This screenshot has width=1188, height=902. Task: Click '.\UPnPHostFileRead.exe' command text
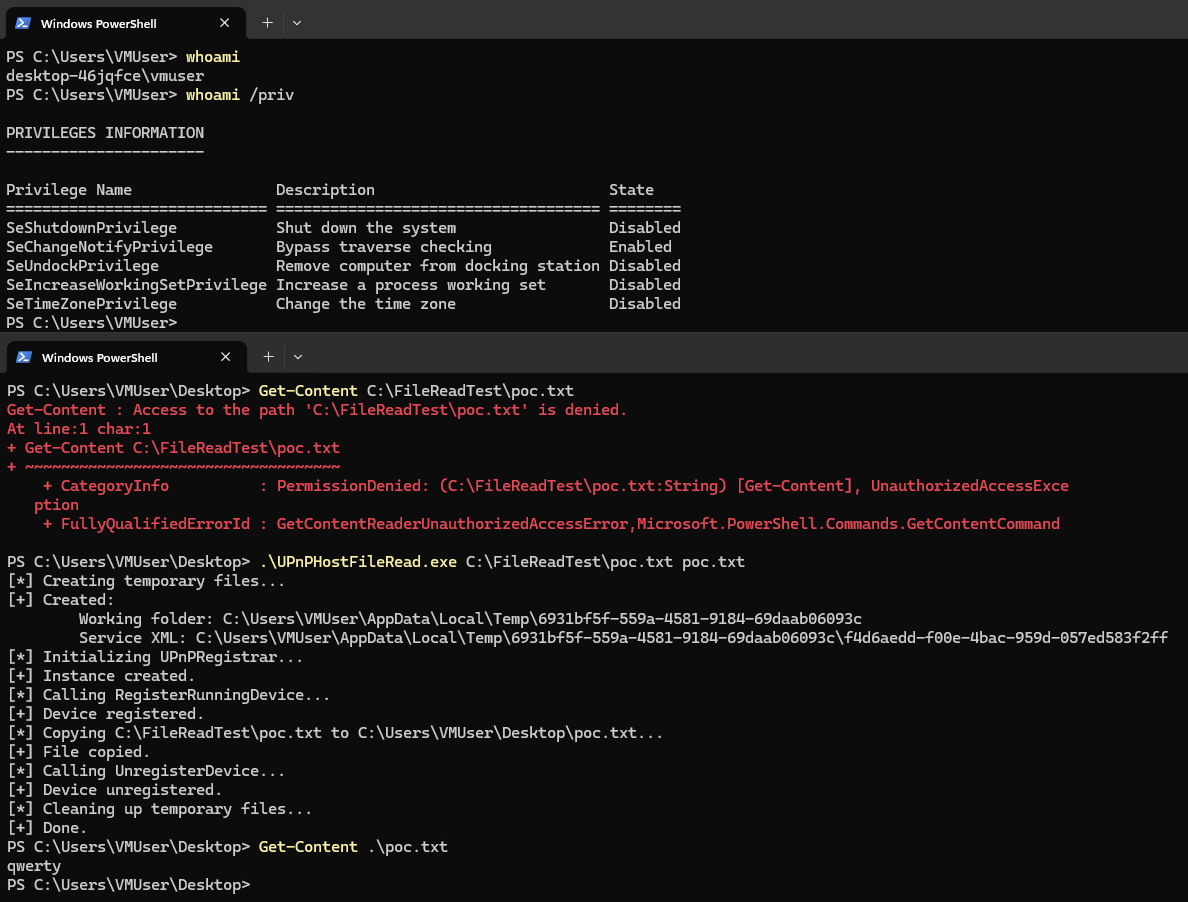click(x=358, y=561)
